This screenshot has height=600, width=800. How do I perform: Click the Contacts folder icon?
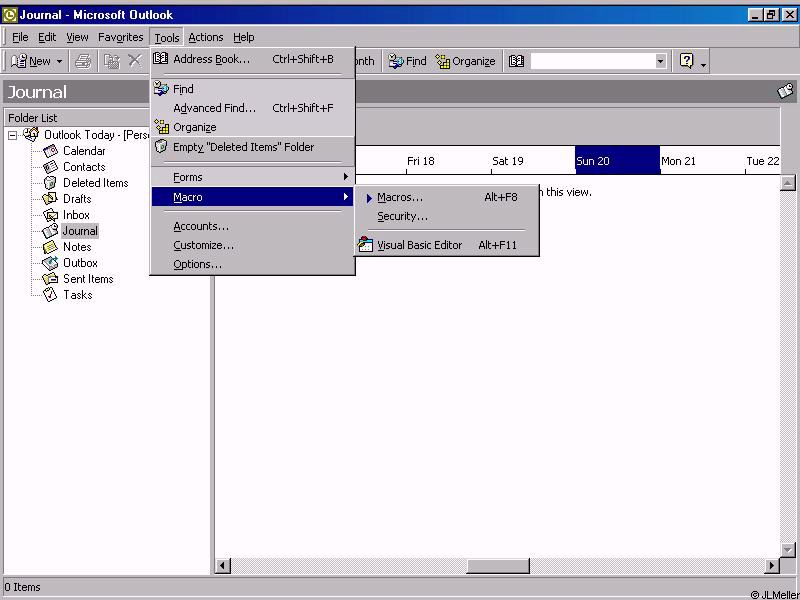tap(51, 167)
